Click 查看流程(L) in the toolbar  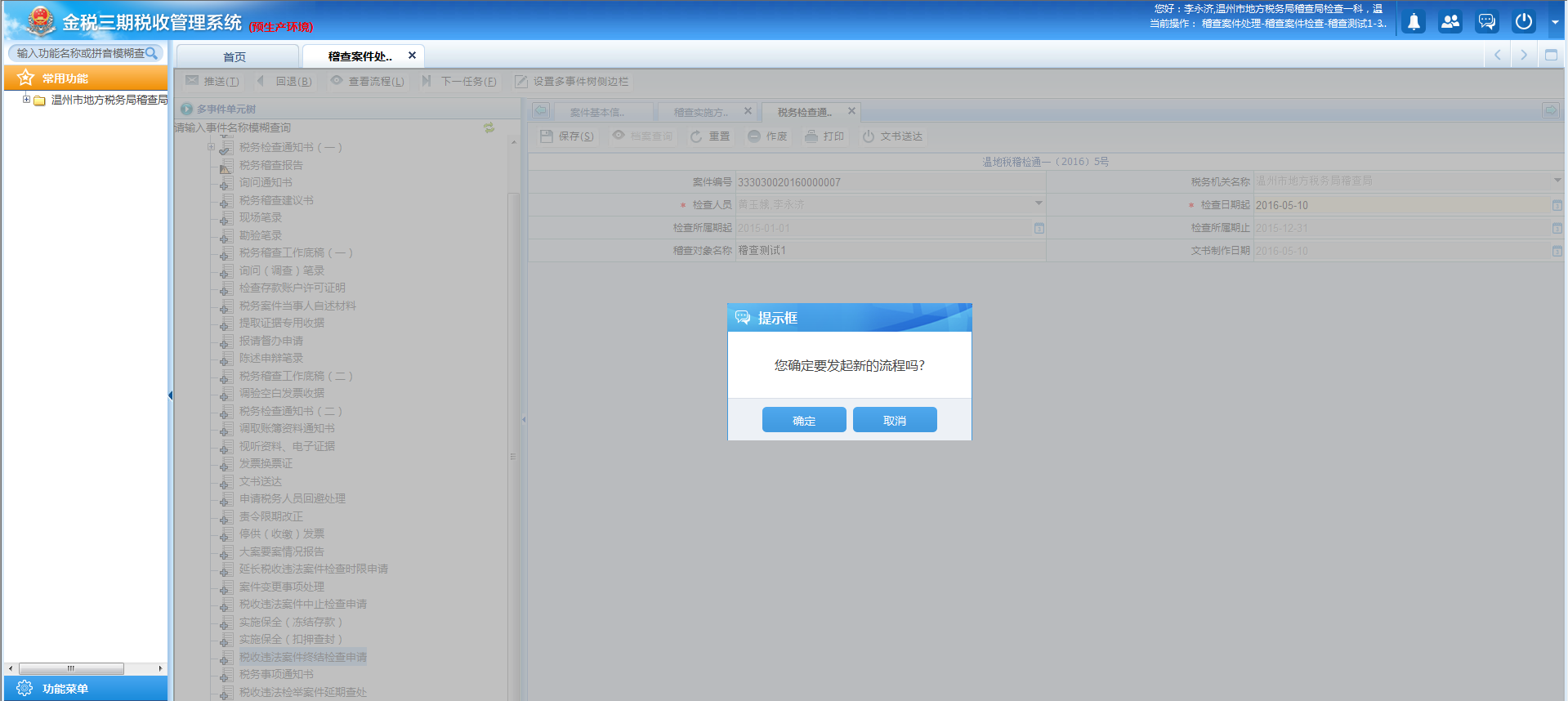click(x=368, y=81)
